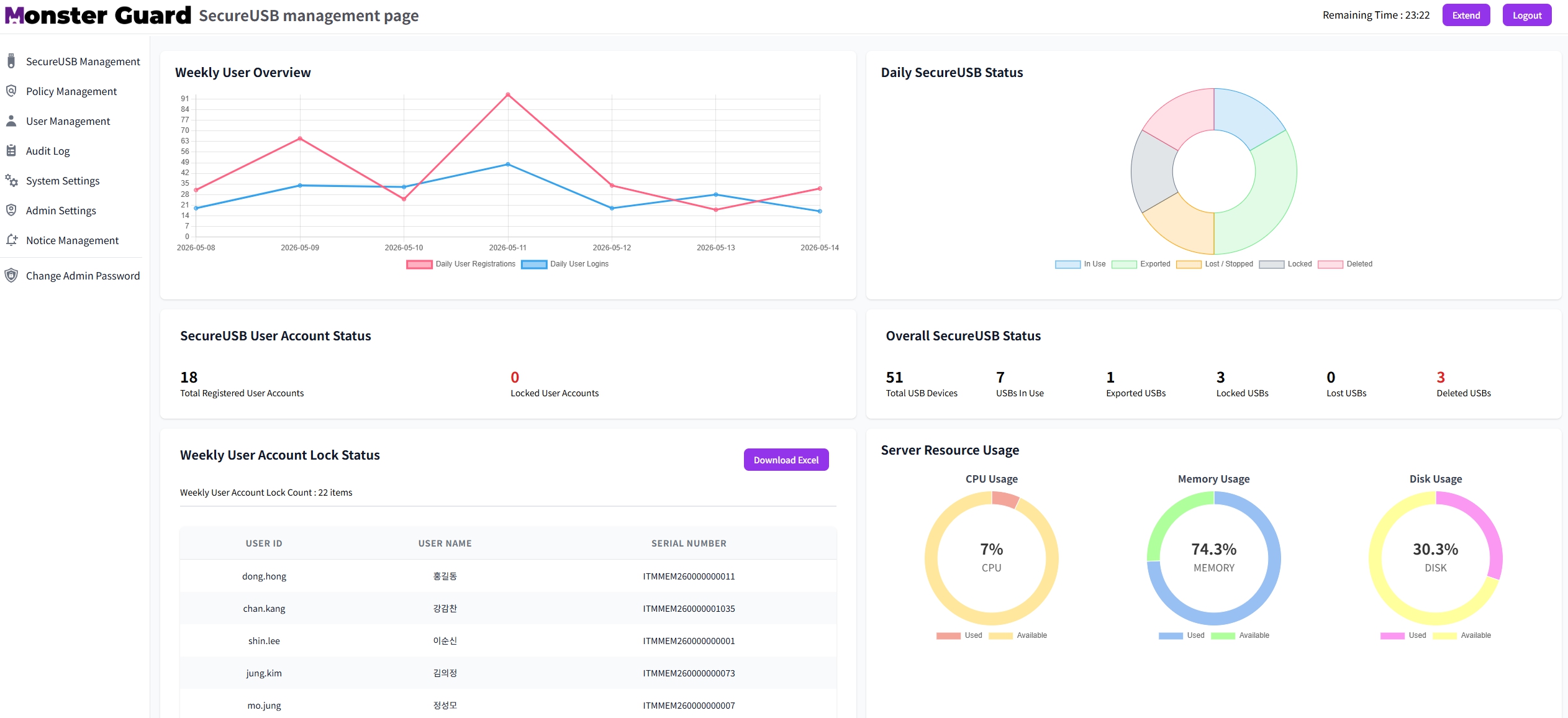Toggle Daily User Logins legend series

(565, 264)
